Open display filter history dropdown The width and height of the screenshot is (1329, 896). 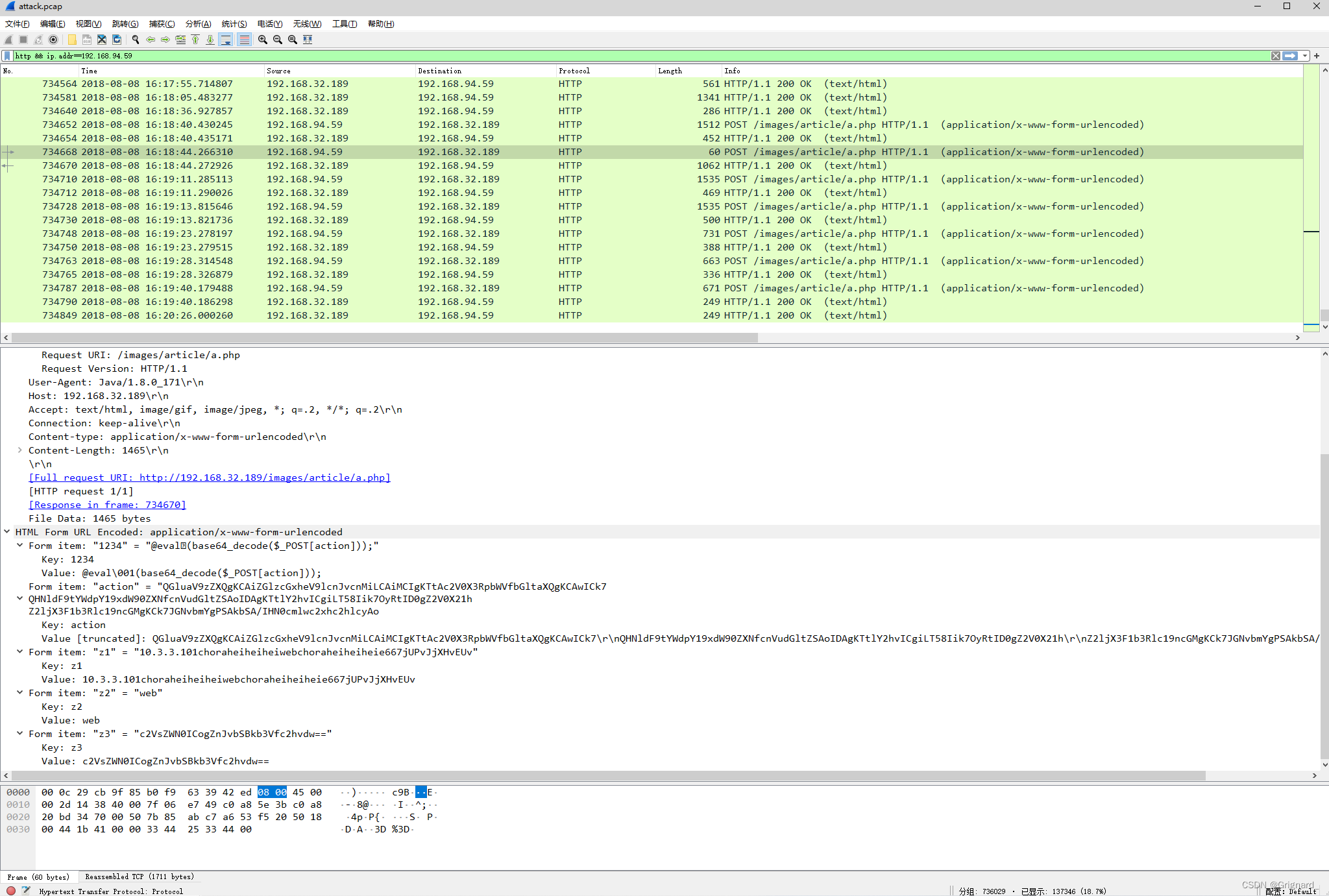point(1304,56)
